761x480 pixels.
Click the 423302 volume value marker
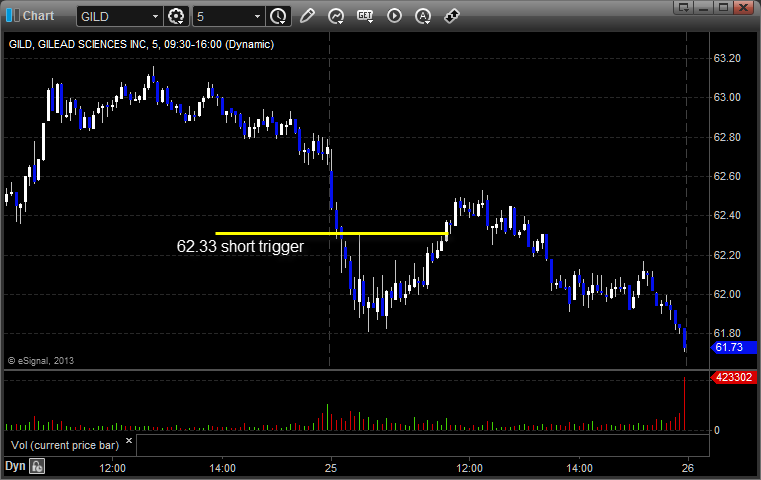coord(734,377)
